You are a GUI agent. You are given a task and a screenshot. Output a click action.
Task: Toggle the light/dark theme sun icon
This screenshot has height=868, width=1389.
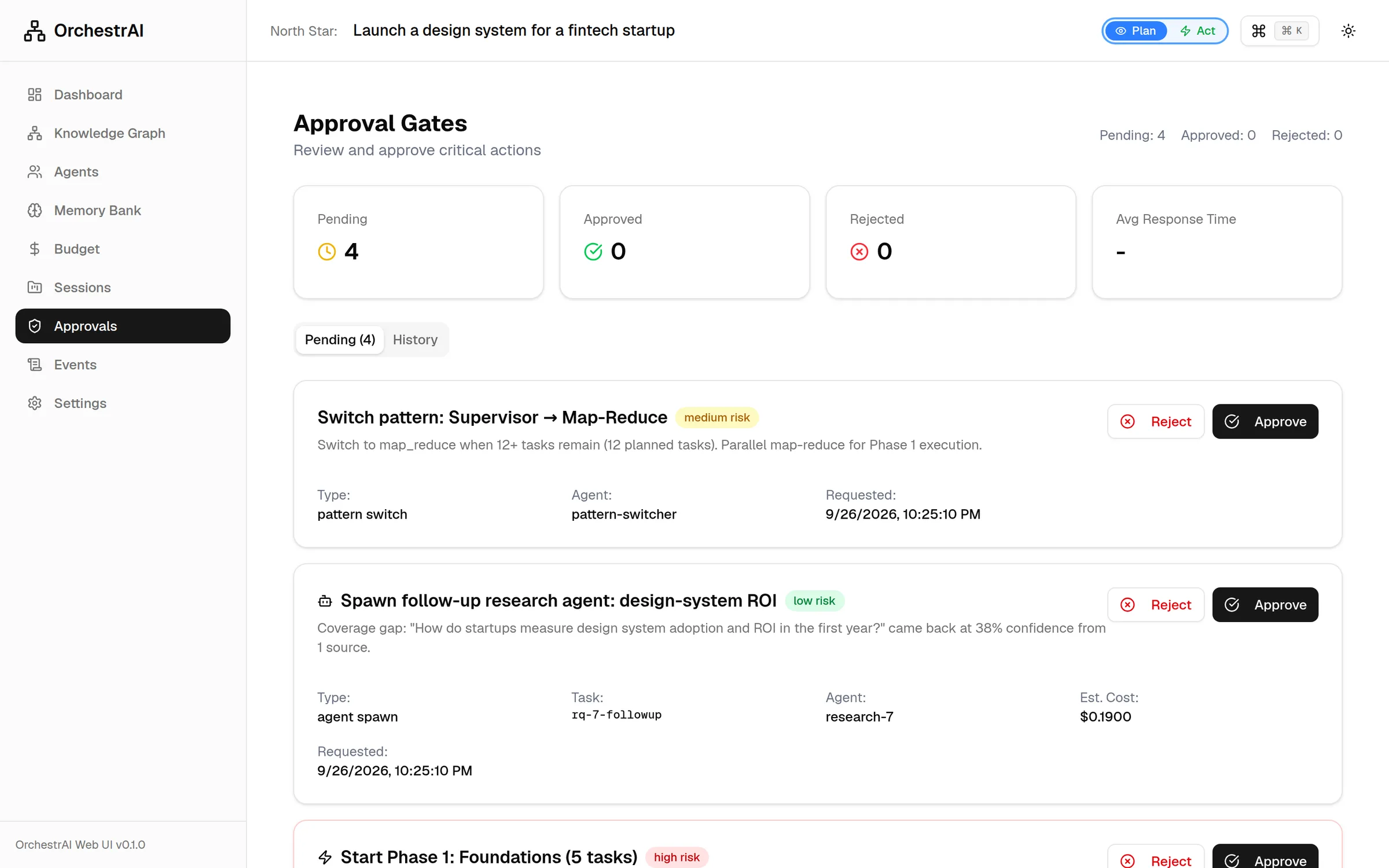[1348, 31]
